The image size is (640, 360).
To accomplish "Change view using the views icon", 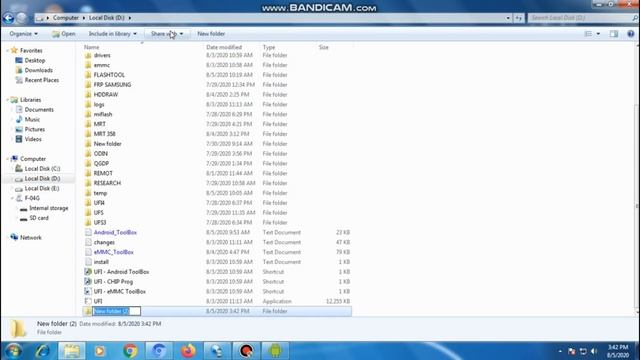I will [588, 34].
